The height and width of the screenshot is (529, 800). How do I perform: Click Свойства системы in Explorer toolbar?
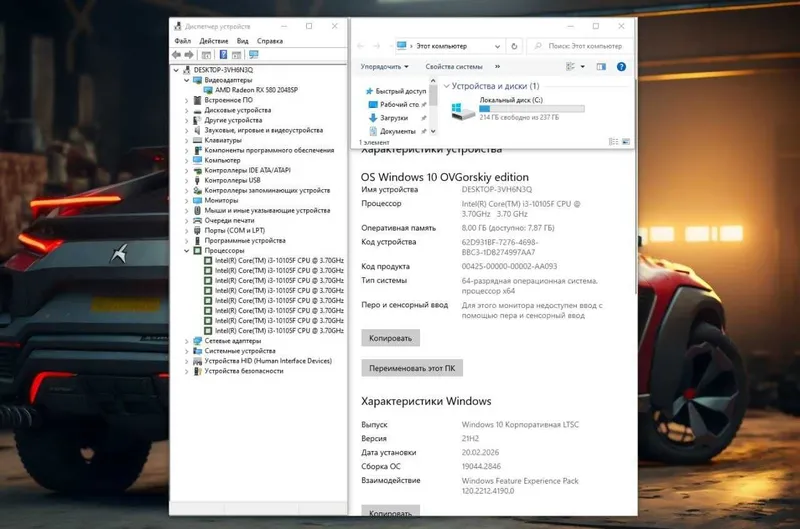454,67
